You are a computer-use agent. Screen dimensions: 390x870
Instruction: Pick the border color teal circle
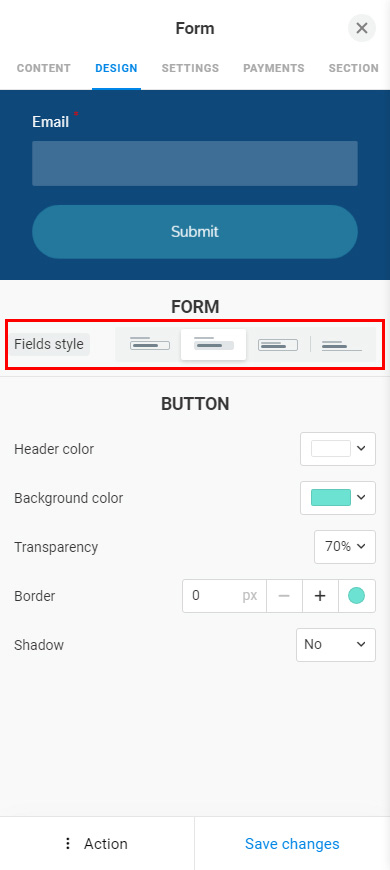pyautogui.click(x=356, y=596)
